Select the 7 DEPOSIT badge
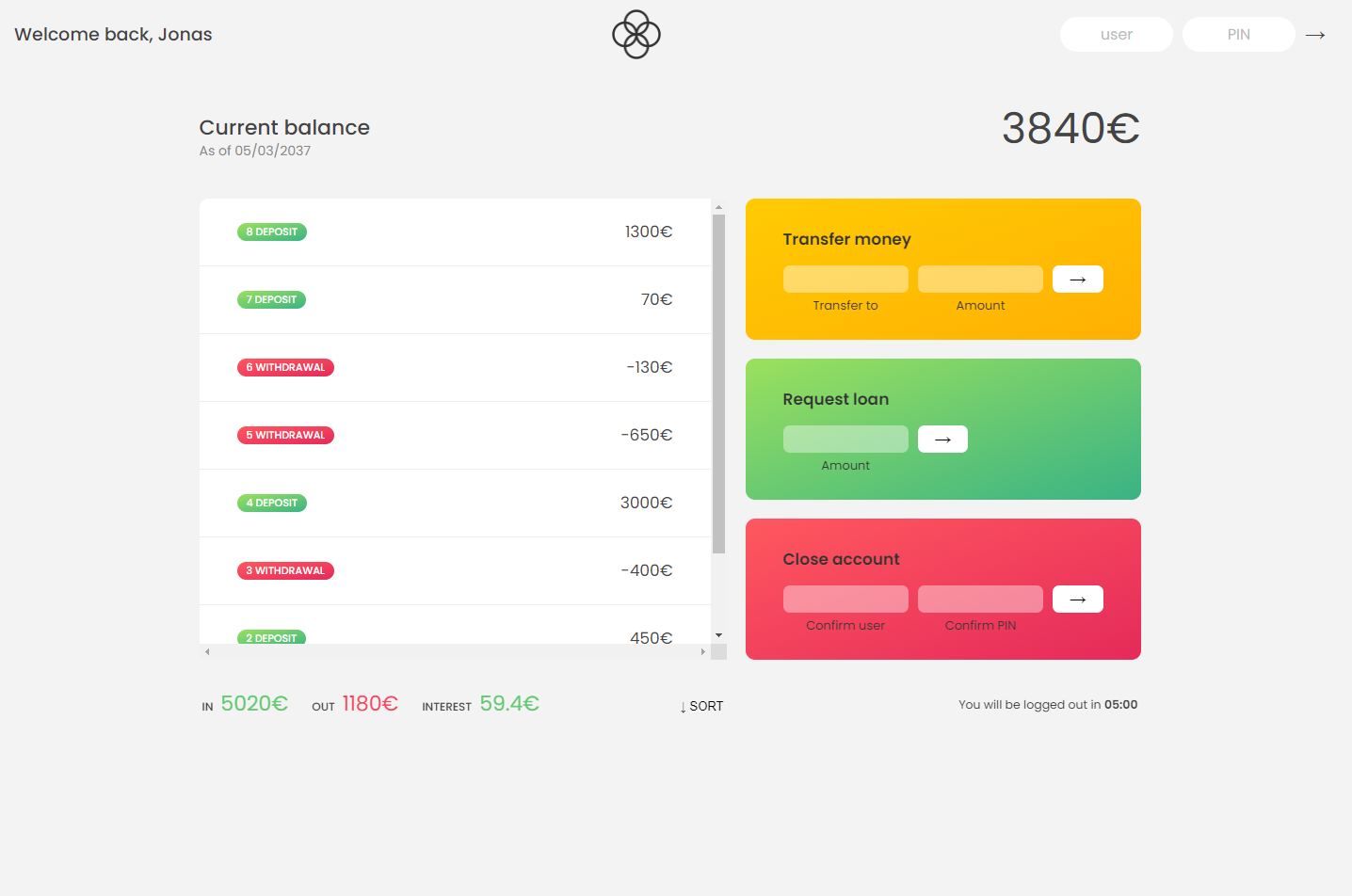Image resolution: width=1352 pixels, height=896 pixels. click(x=271, y=299)
